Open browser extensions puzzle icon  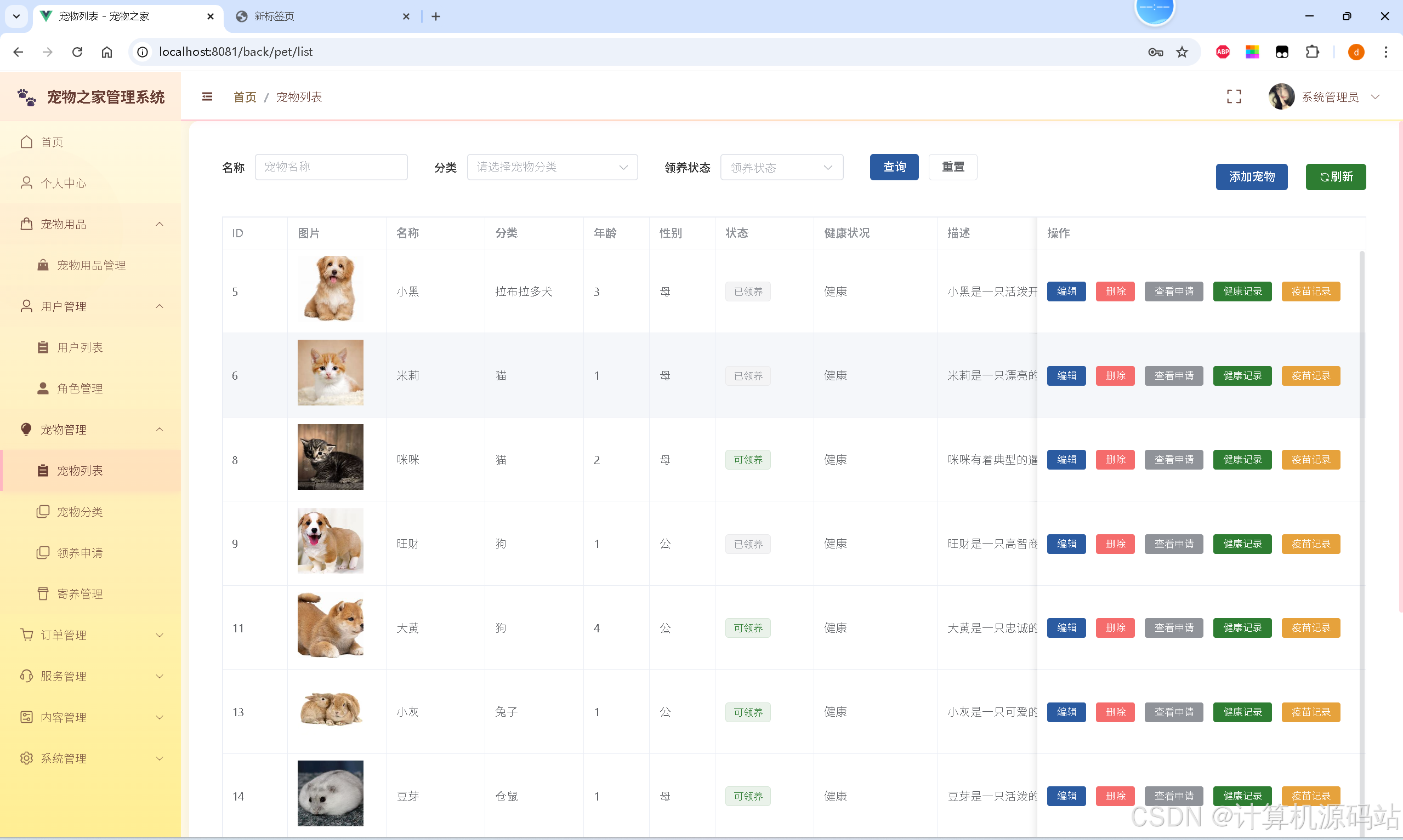coord(1312,52)
